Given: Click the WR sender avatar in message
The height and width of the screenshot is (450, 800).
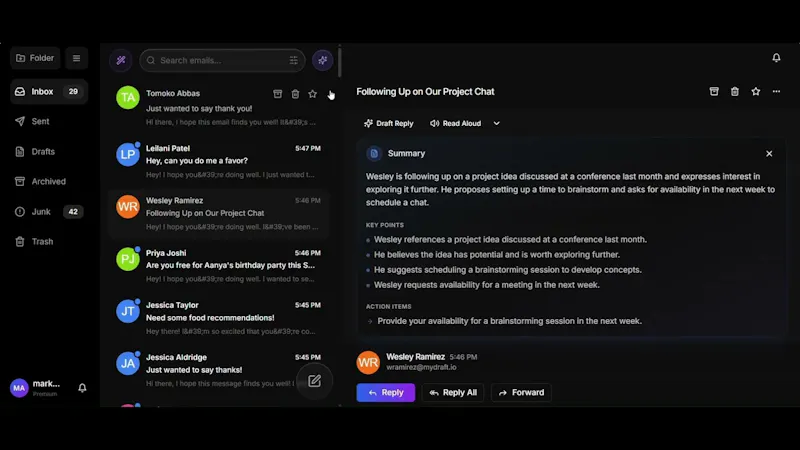Looking at the screenshot, I should tap(368, 363).
